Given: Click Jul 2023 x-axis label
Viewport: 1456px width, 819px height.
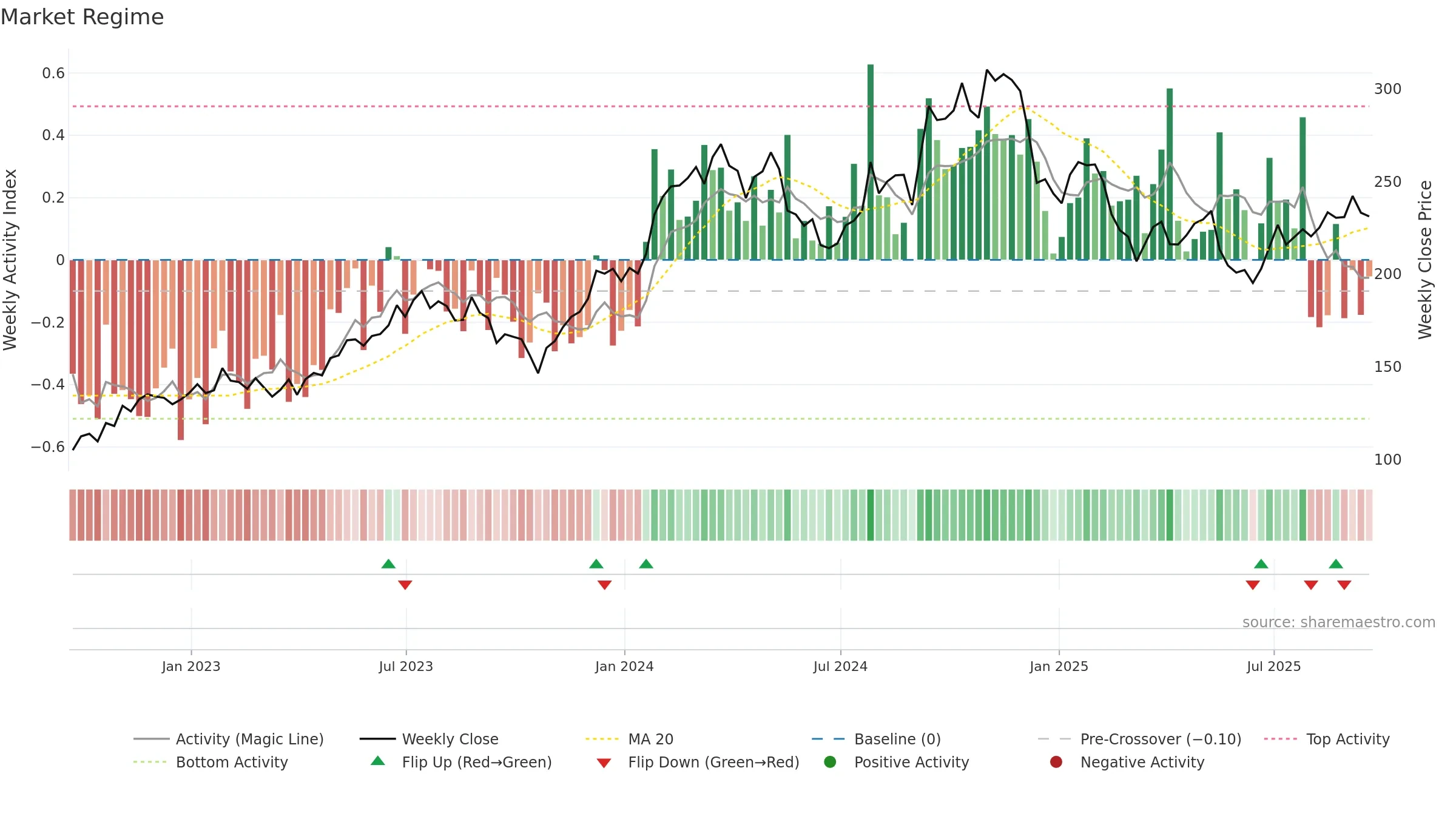Looking at the screenshot, I should [x=406, y=666].
